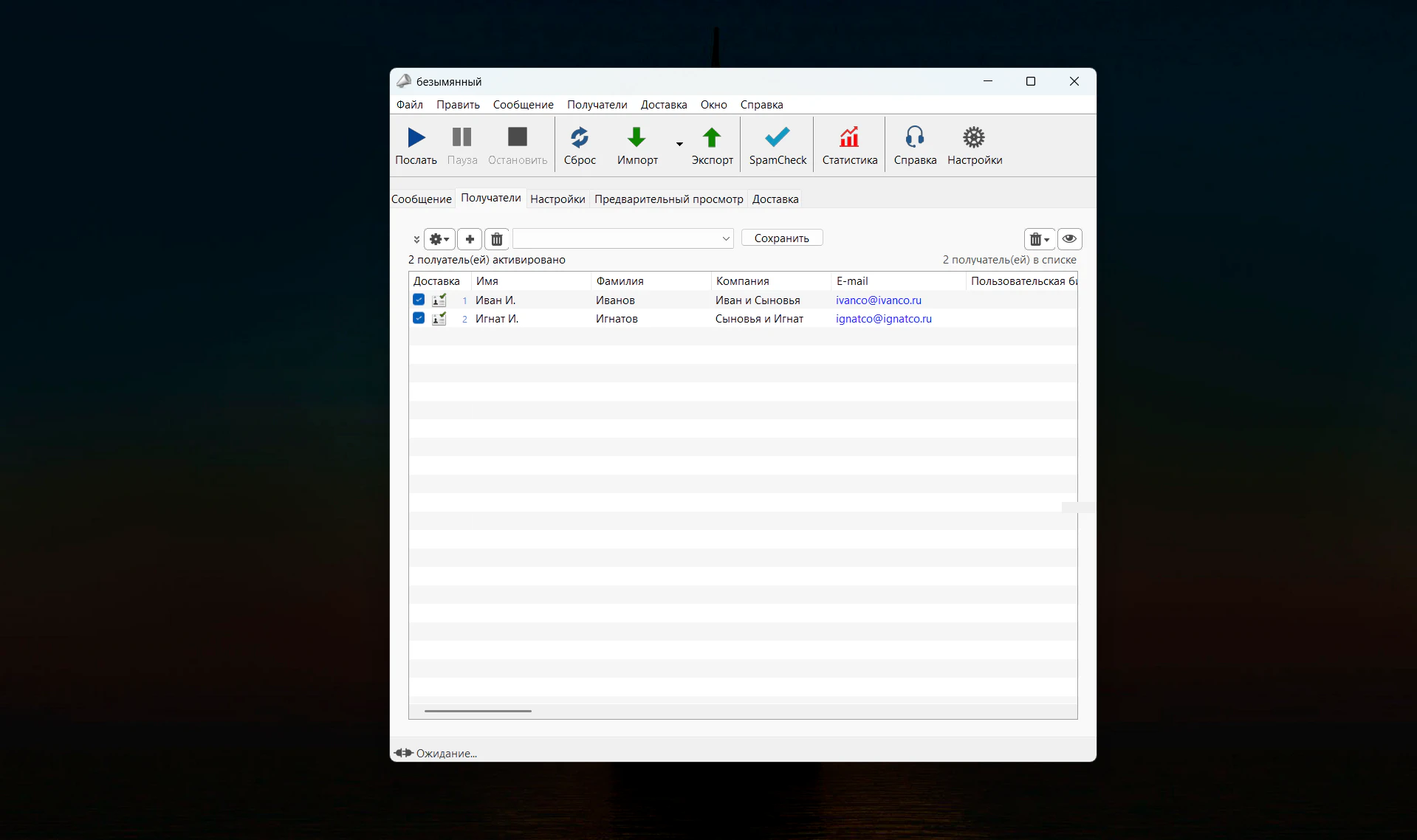Viewport: 1417px width, 840px height.
Task: Click the trash icon next to plus button
Action: pyautogui.click(x=497, y=239)
